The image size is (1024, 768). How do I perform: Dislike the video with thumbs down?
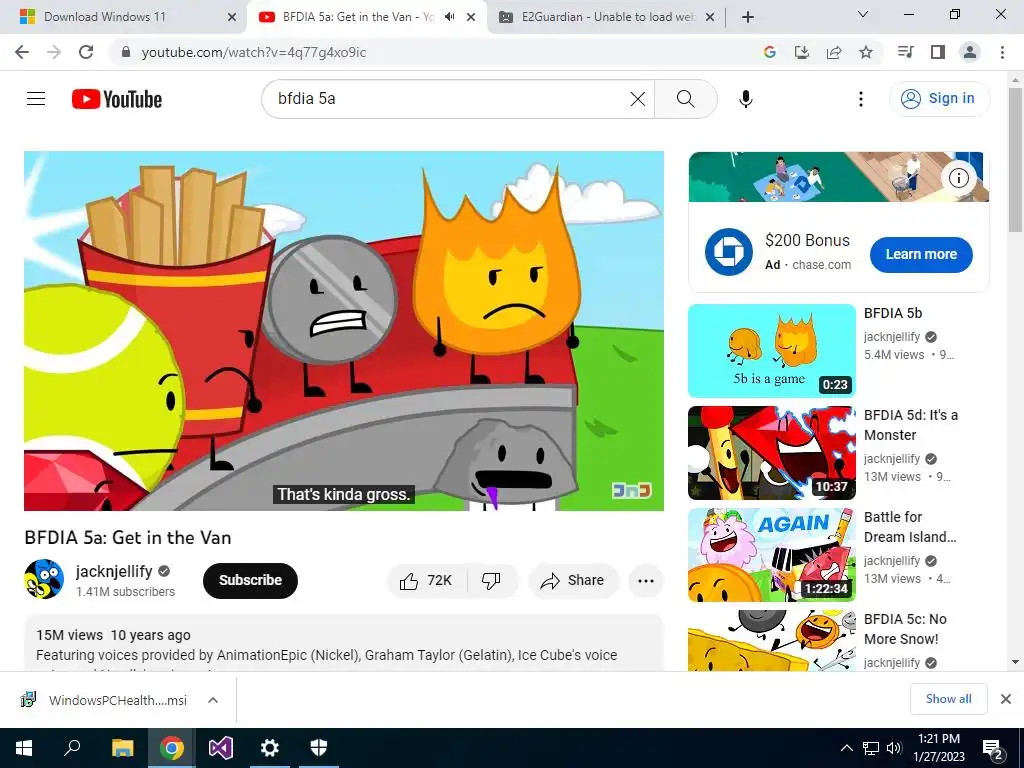click(492, 580)
